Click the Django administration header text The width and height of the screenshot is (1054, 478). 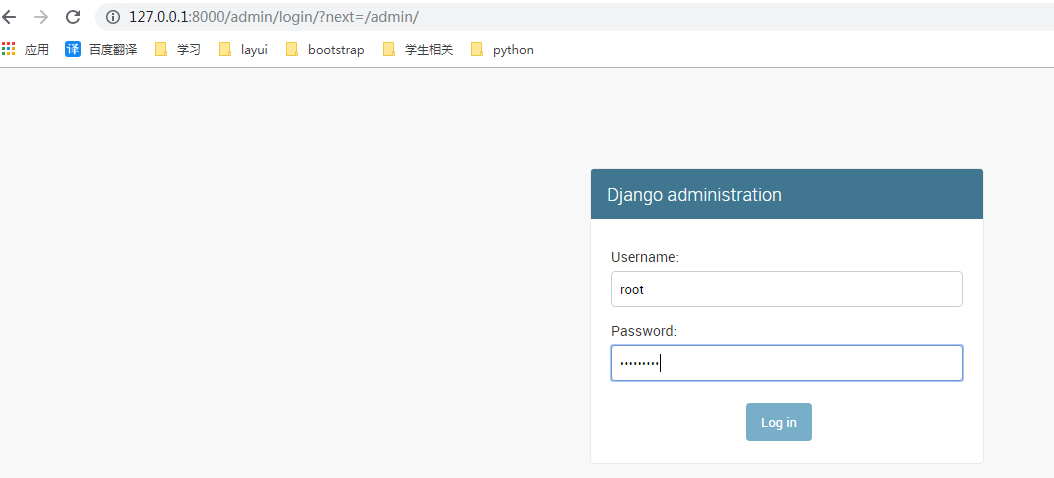click(694, 195)
